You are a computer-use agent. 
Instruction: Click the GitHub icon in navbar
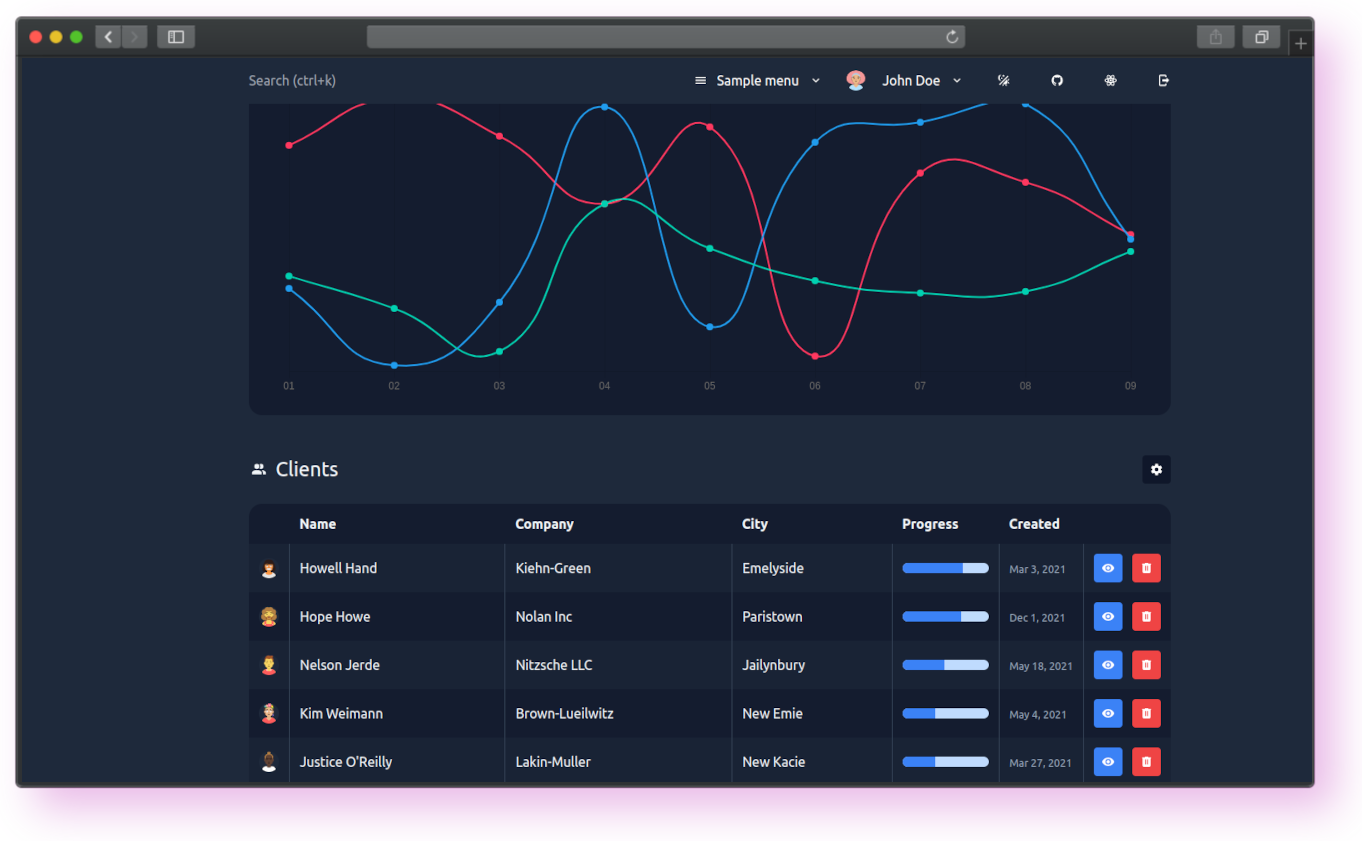[x=1057, y=81]
